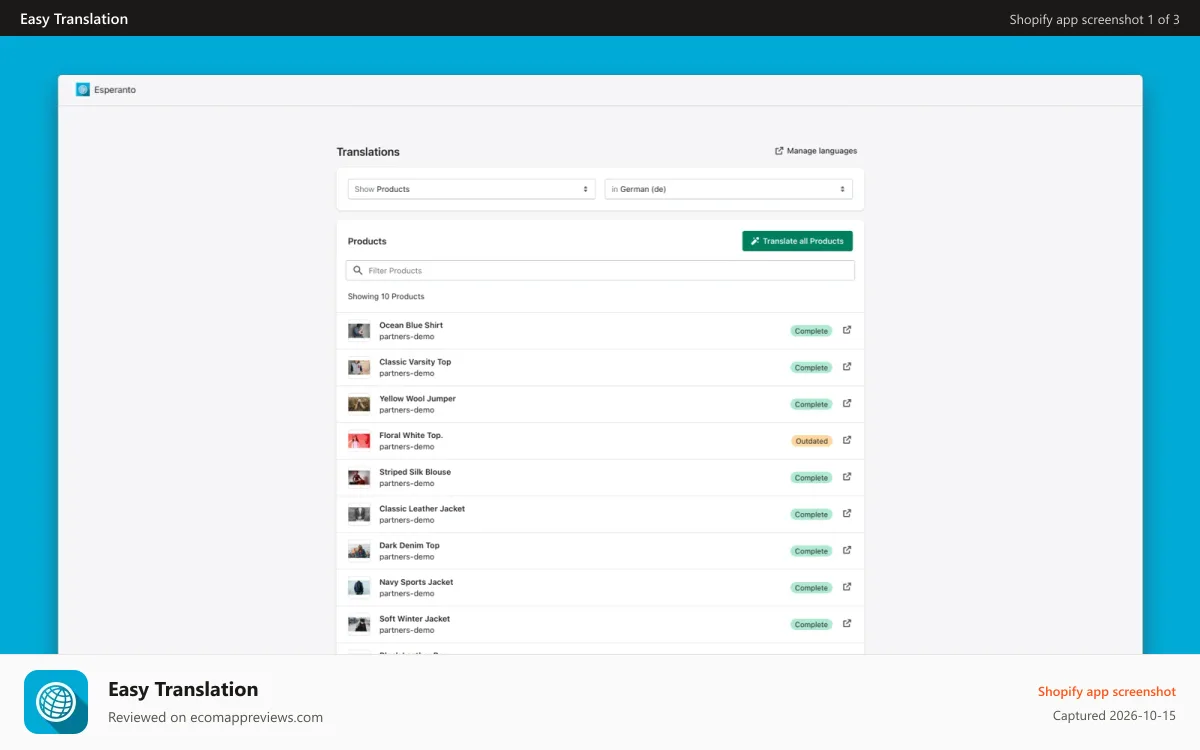The image size is (1200, 750).
Task: Open the Navy Sports Jacket product name
Action: click(x=416, y=582)
